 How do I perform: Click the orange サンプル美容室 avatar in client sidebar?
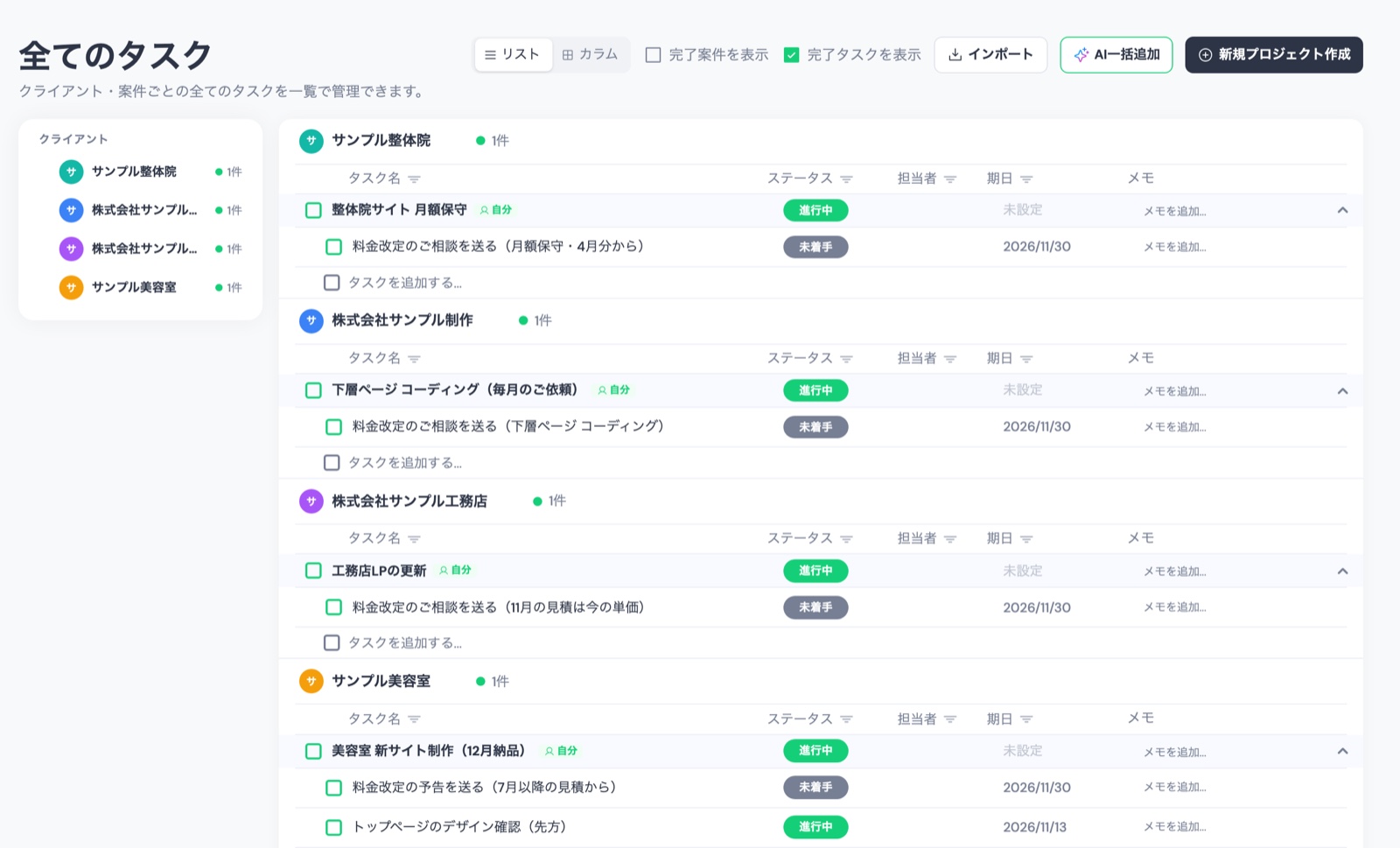72,287
